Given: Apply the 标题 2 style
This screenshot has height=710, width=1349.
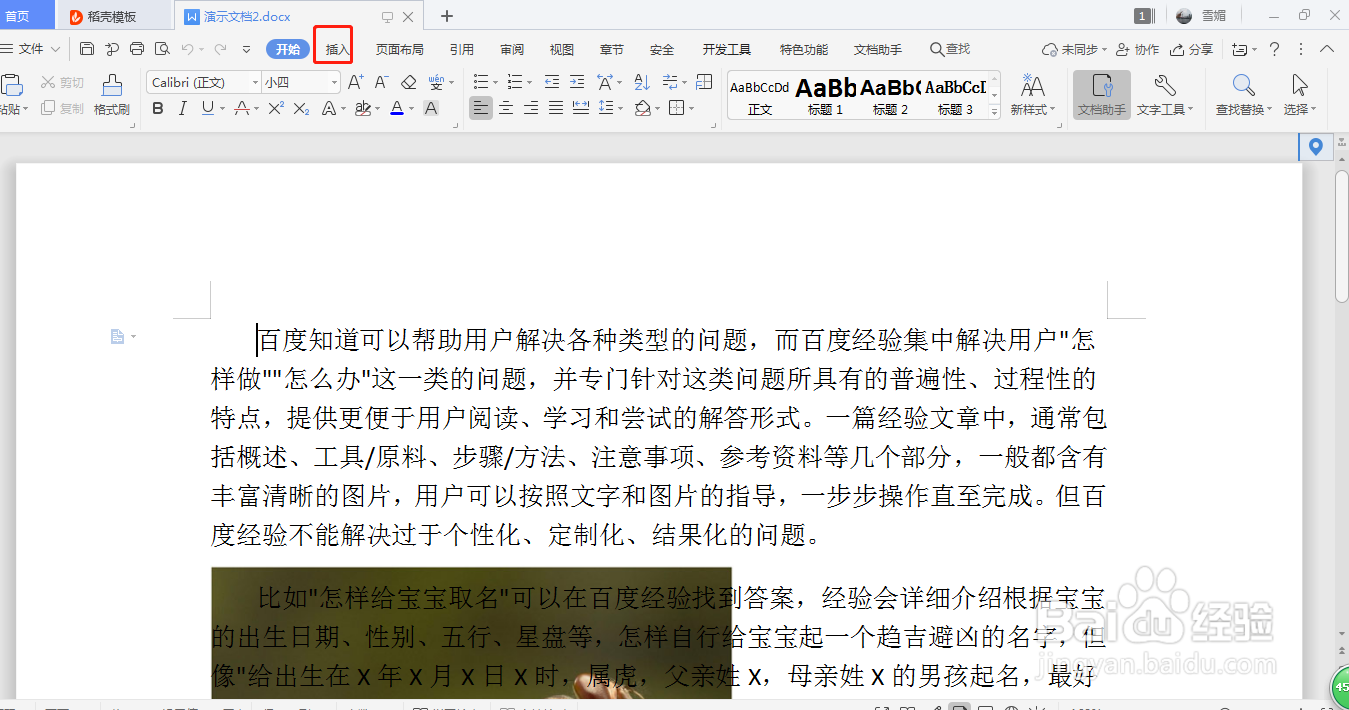Looking at the screenshot, I should (x=890, y=96).
